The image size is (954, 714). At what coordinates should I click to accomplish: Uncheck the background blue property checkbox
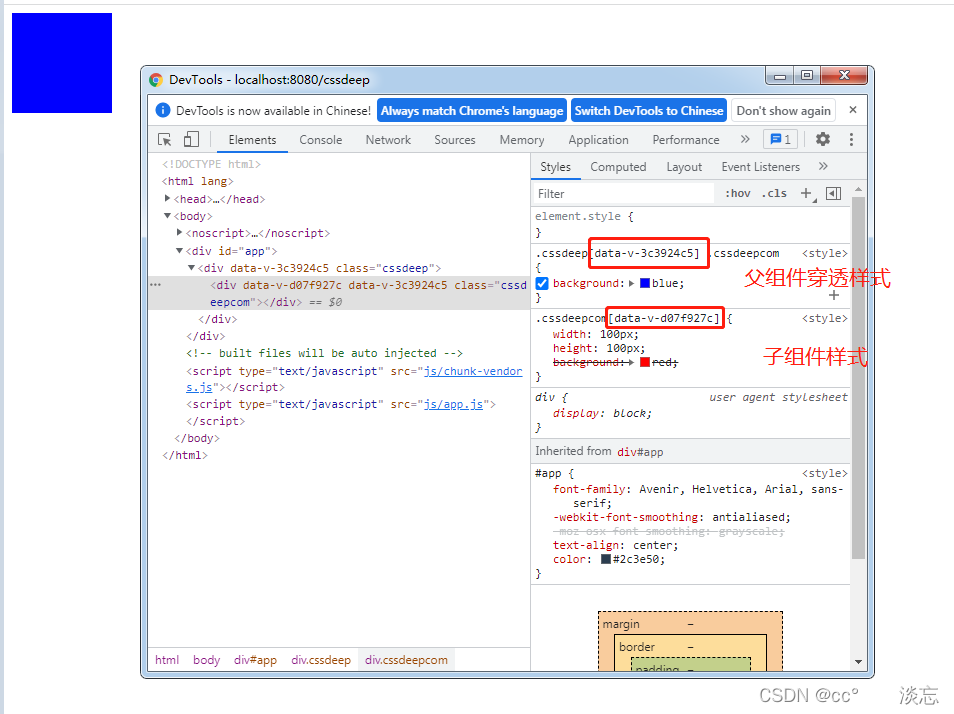(542, 283)
